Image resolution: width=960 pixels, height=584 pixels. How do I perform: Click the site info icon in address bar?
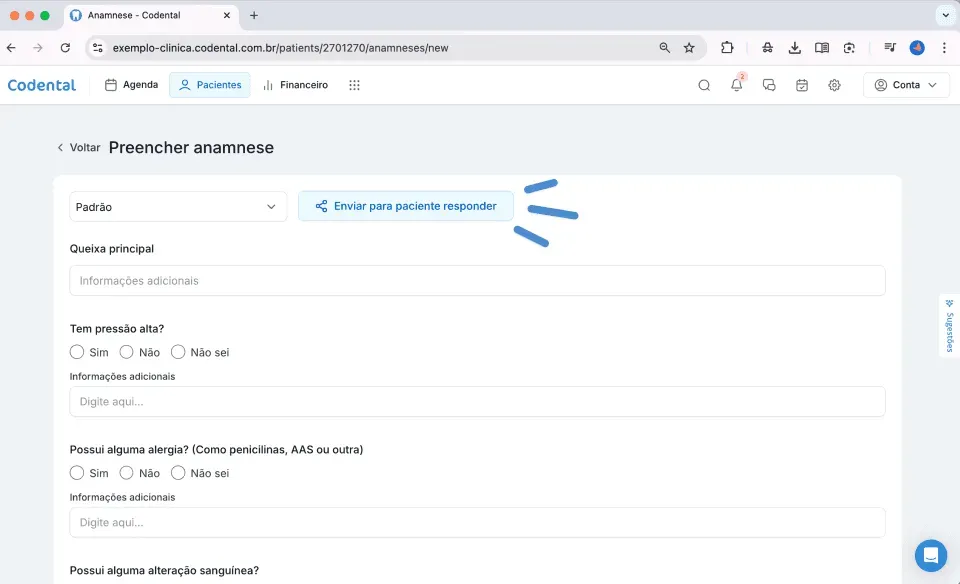(x=97, y=48)
